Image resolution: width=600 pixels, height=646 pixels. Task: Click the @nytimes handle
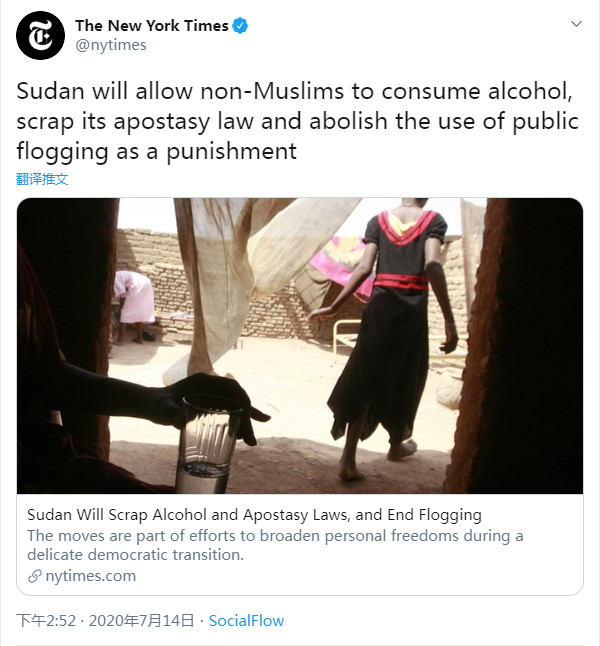pyautogui.click(x=111, y=45)
